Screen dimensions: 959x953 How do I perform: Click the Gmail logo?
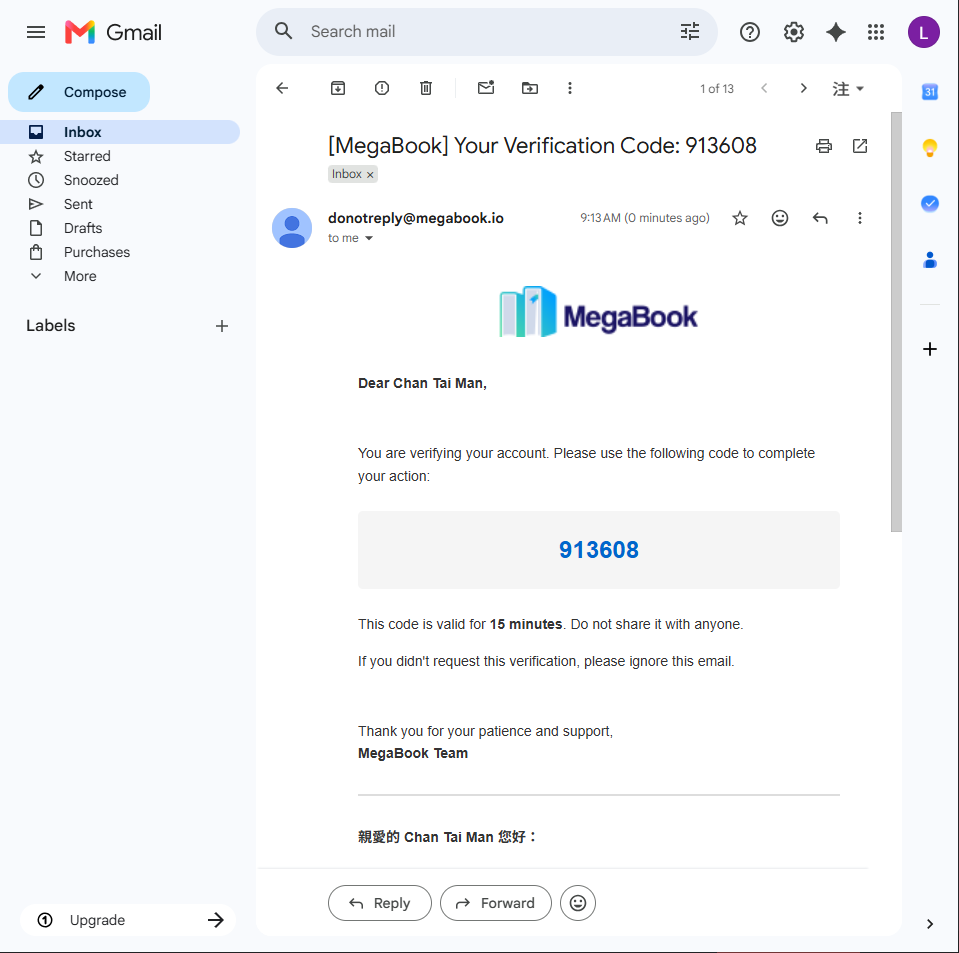pyautogui.click(x=113, y=32)
